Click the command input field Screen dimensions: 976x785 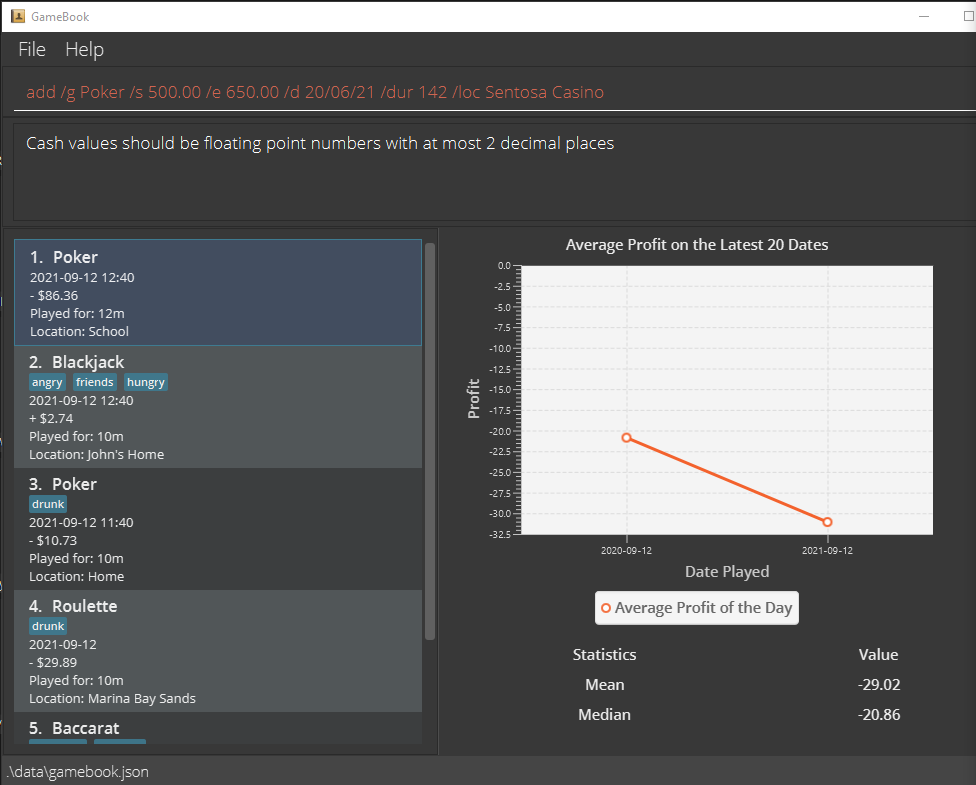click(x=495, y=92)
